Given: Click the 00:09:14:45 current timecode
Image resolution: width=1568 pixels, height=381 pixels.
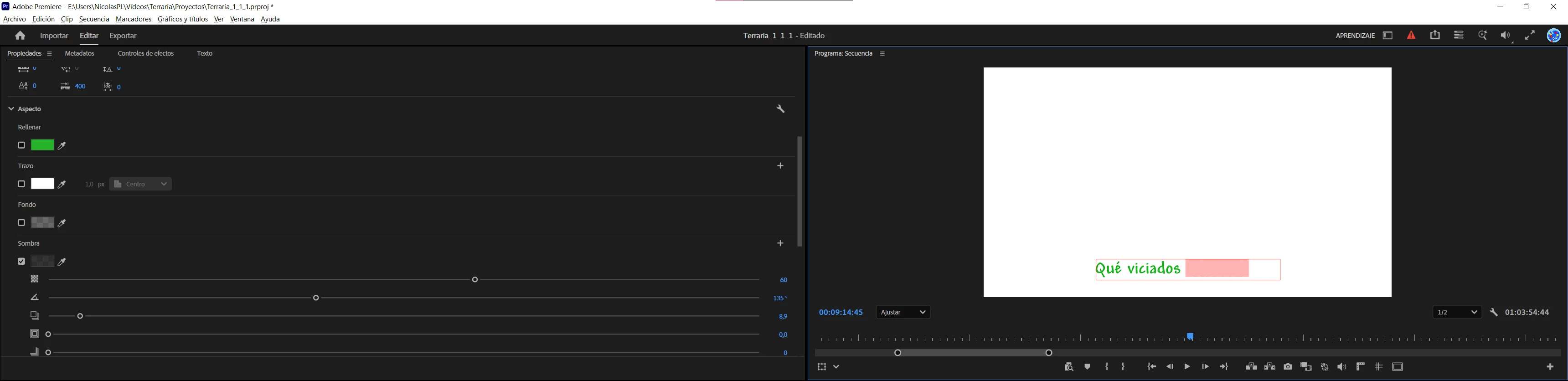Looking at the screenshot, I should pyautogui.click(x=841, y=313).
